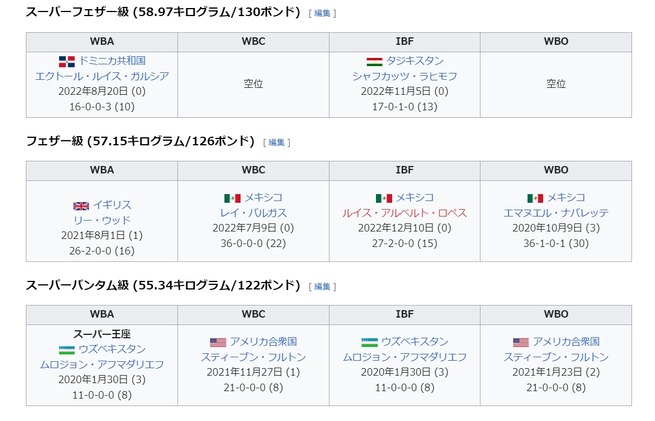Image resolution: width=655 pixels, height=421 pixels.
Task: Open シャフカッツ・ラヒモフ fighter link
Action: click(404, 76)
